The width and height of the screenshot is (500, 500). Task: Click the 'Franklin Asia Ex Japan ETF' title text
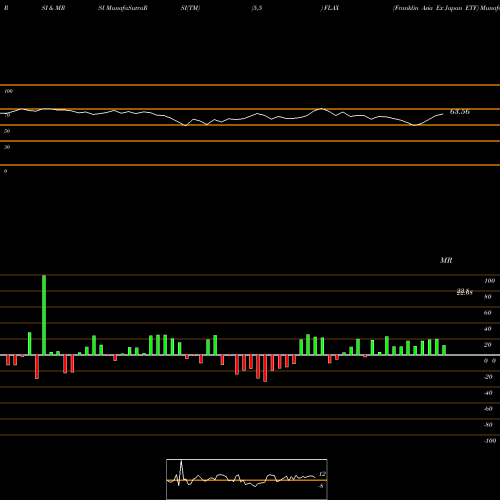pyautogui.click(x=436, y=8)
